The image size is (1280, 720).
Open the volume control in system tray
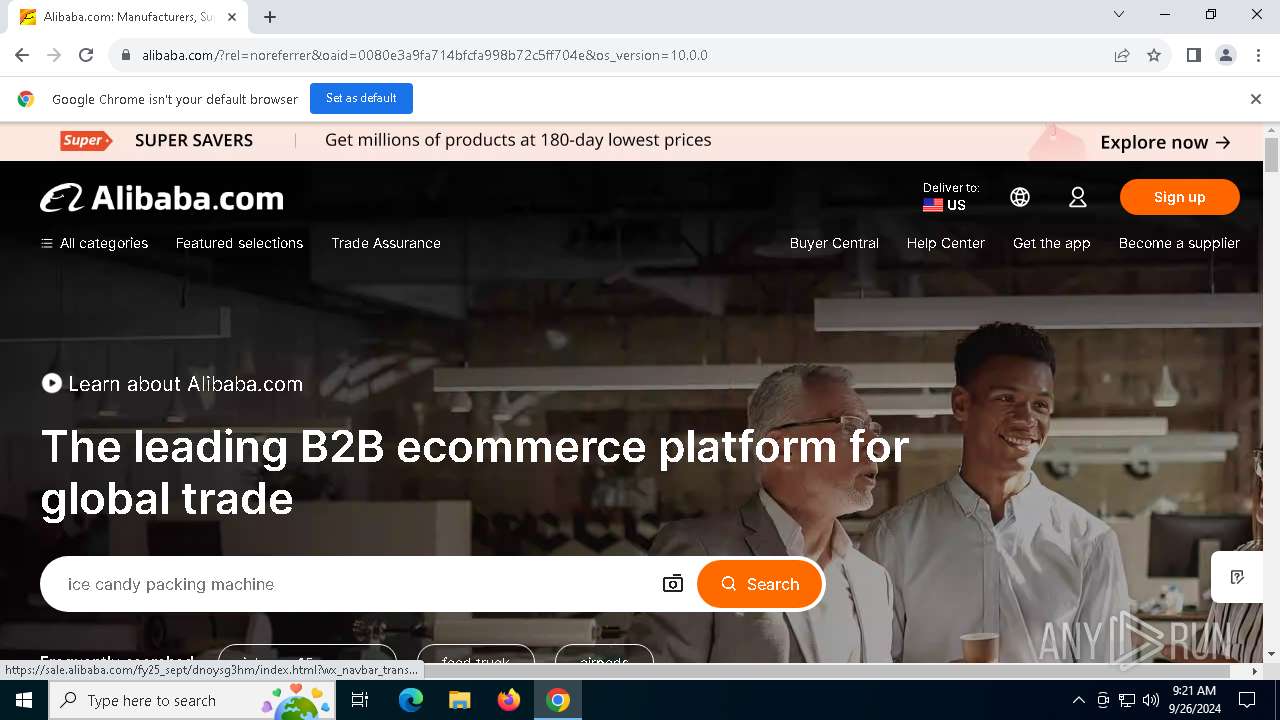(x=1150, y=700)
